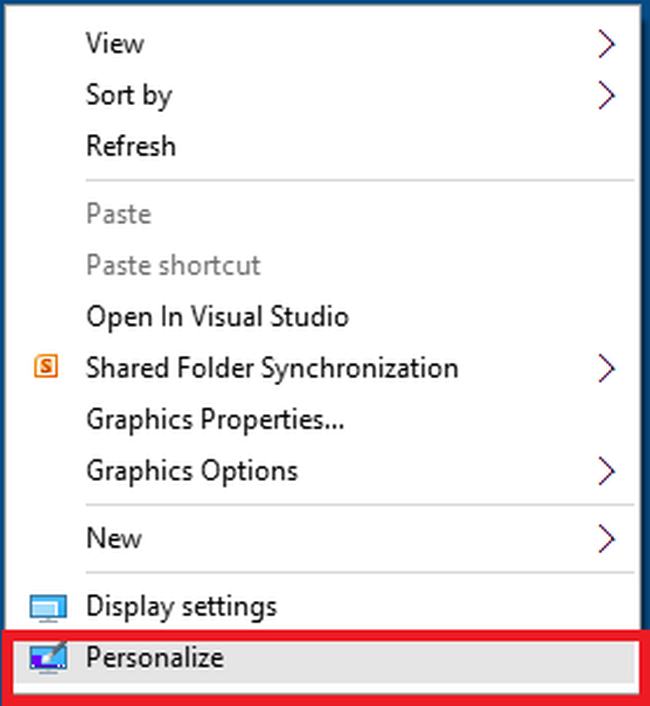
Task: Open Shared Folder Synchronization menu item
Action: tap(272, 368)
